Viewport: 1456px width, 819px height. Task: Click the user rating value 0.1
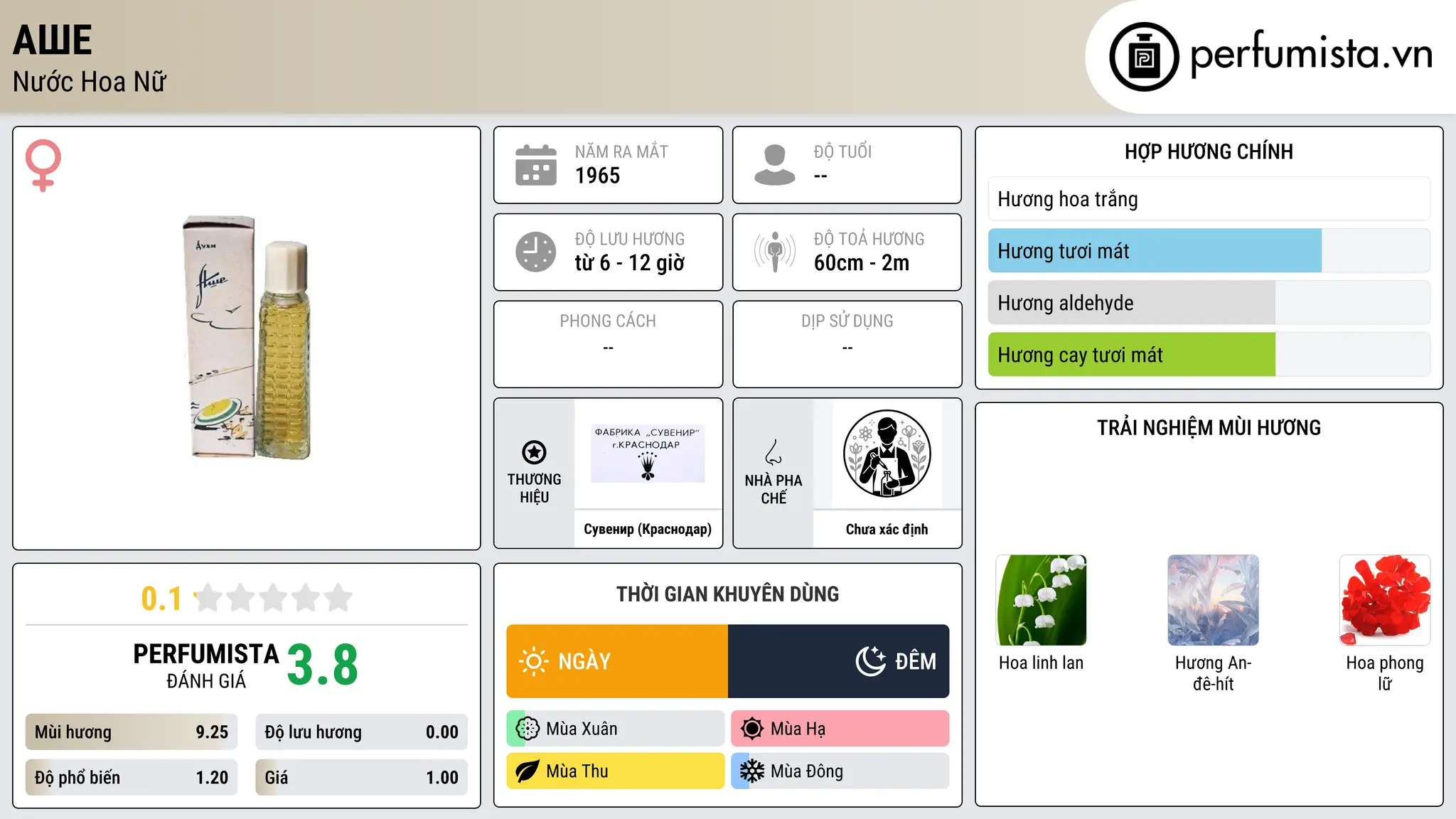coord(161,599)
